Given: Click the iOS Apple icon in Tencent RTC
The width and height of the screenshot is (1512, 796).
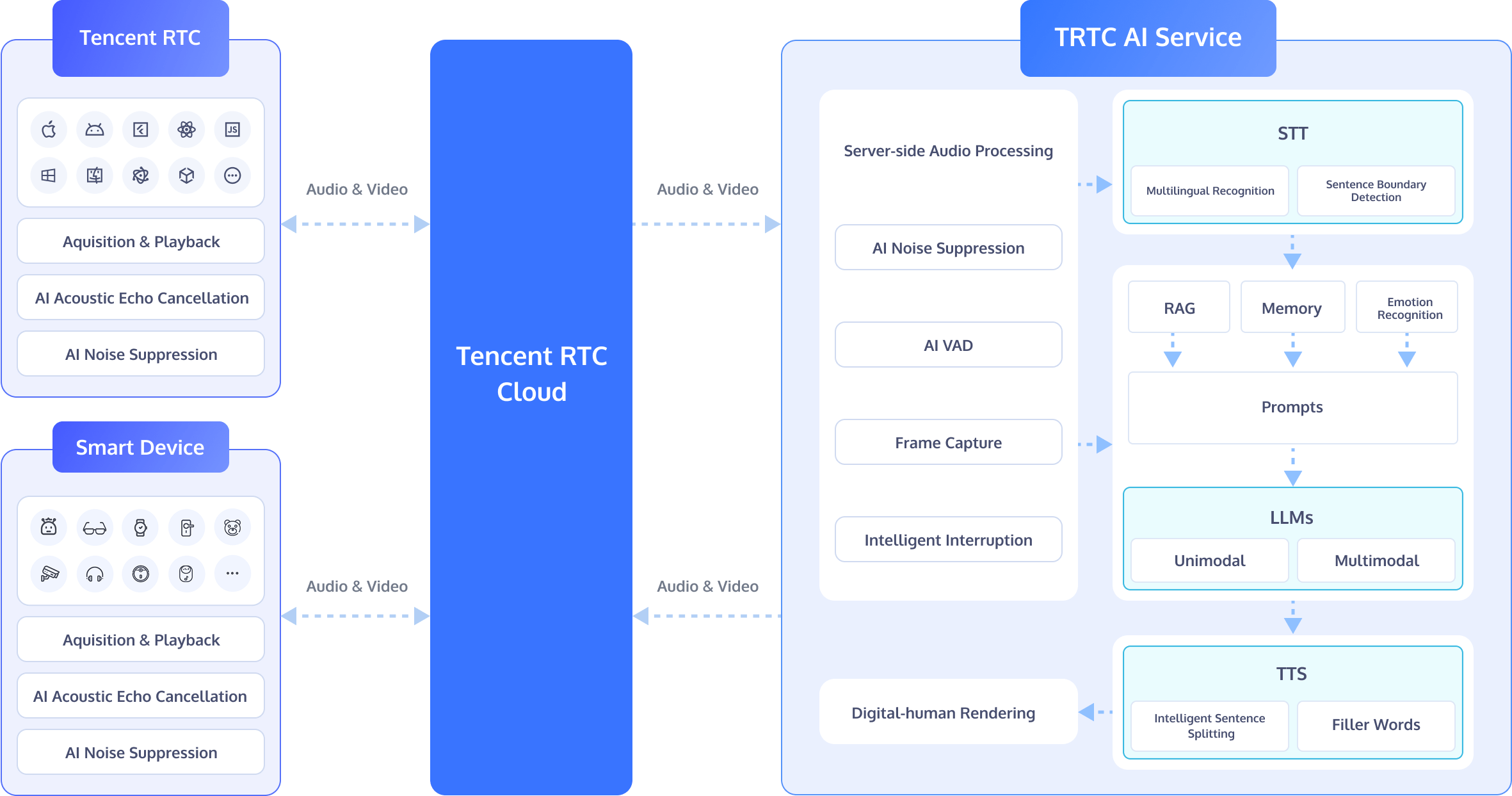Looking at the screenshot, I should (x=49, y=128).
